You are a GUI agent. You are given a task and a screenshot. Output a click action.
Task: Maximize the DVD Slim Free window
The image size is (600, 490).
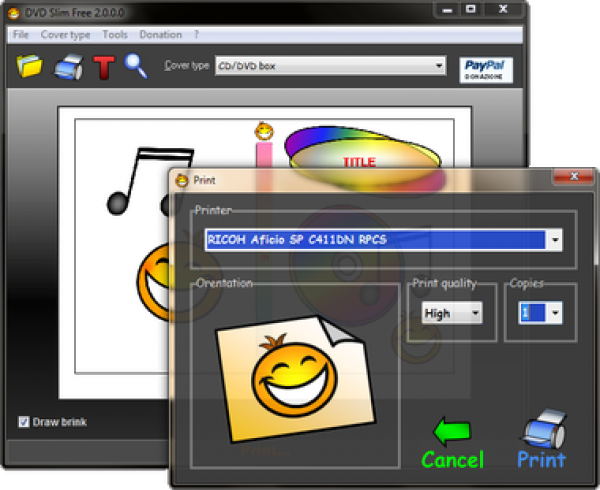471,10
